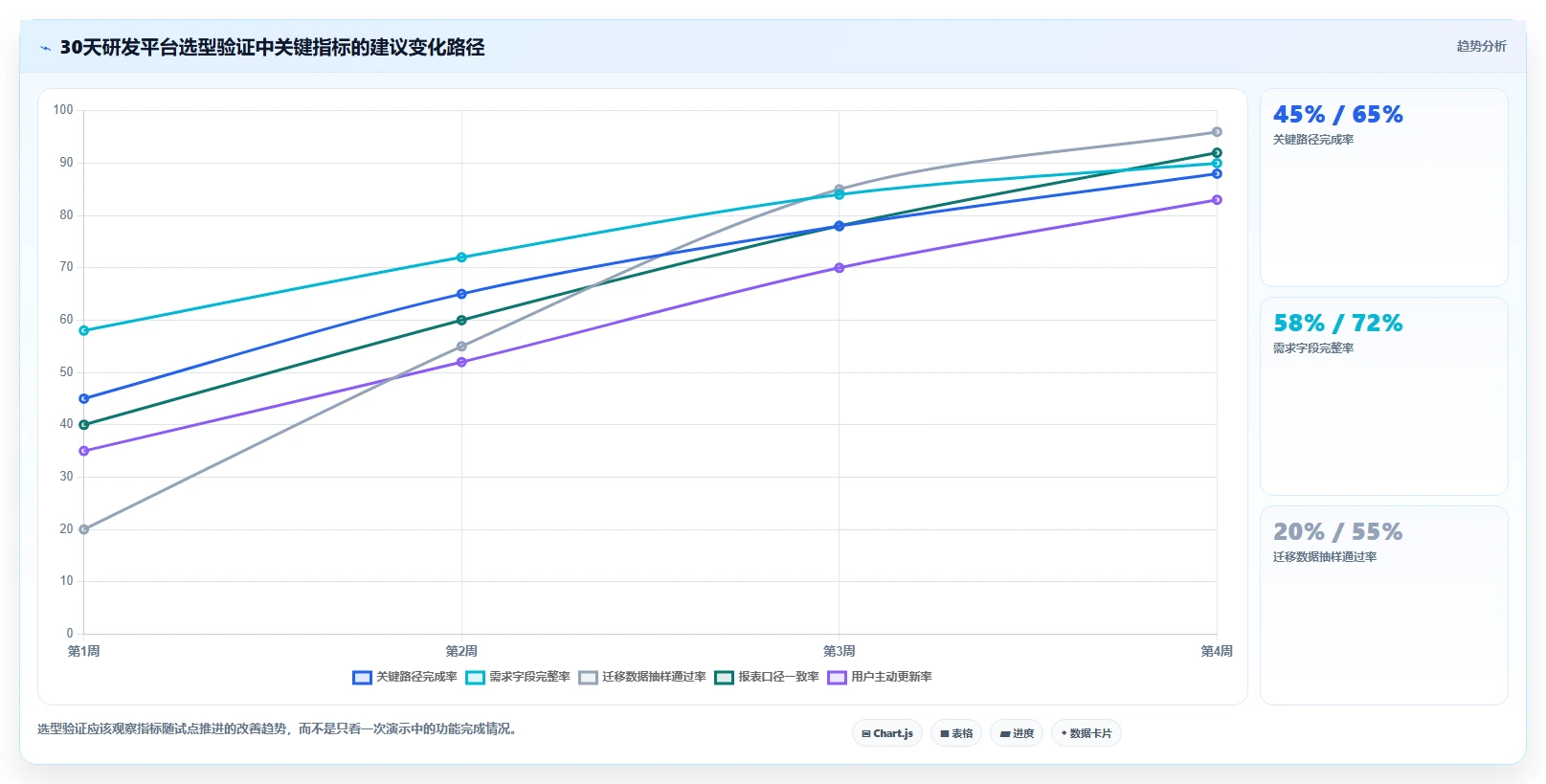1546x784 pixels.
Task: Click the 迁移数据抽样通过率 point at 第4周 (96)
Action: coord(1217,132)
